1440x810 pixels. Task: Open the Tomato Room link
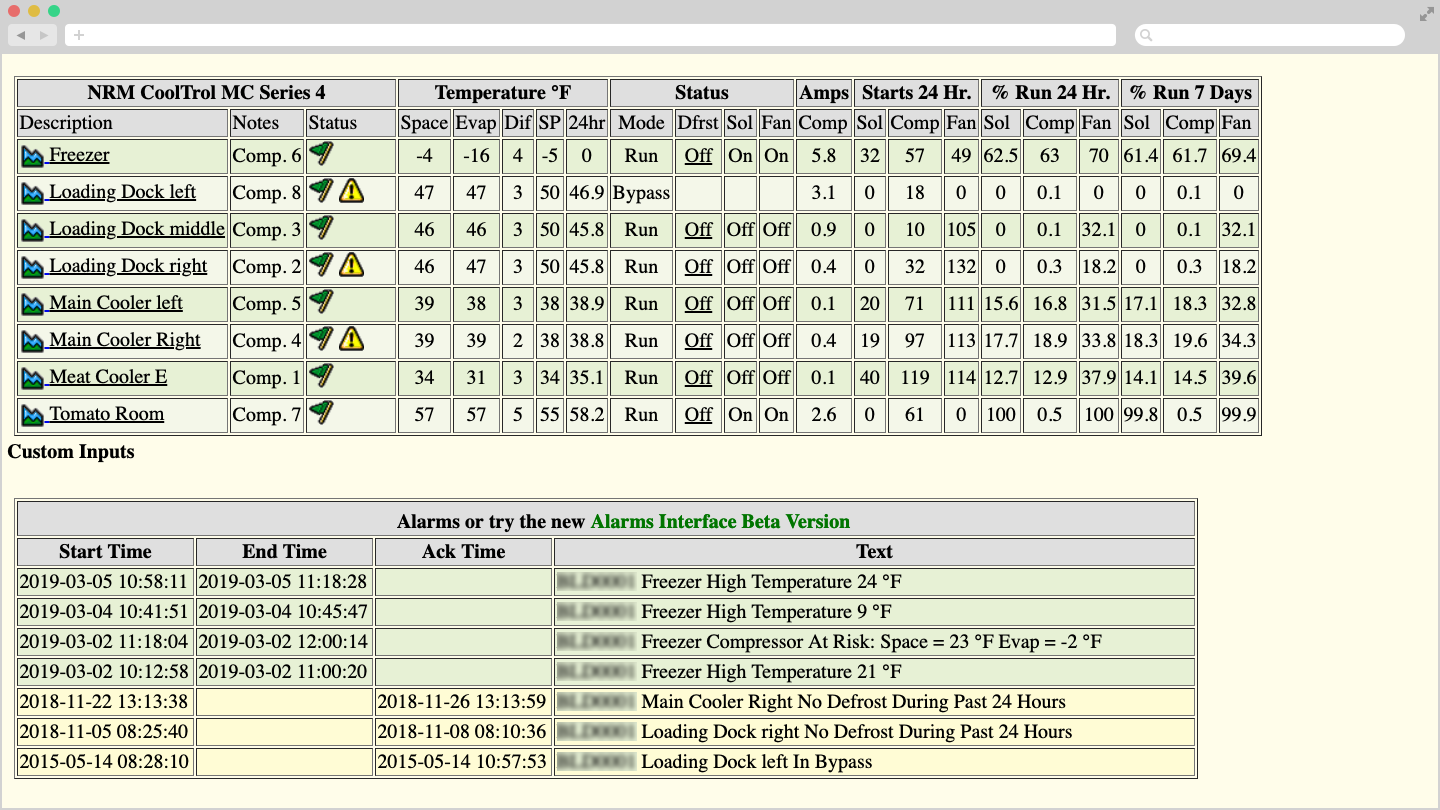106,414
